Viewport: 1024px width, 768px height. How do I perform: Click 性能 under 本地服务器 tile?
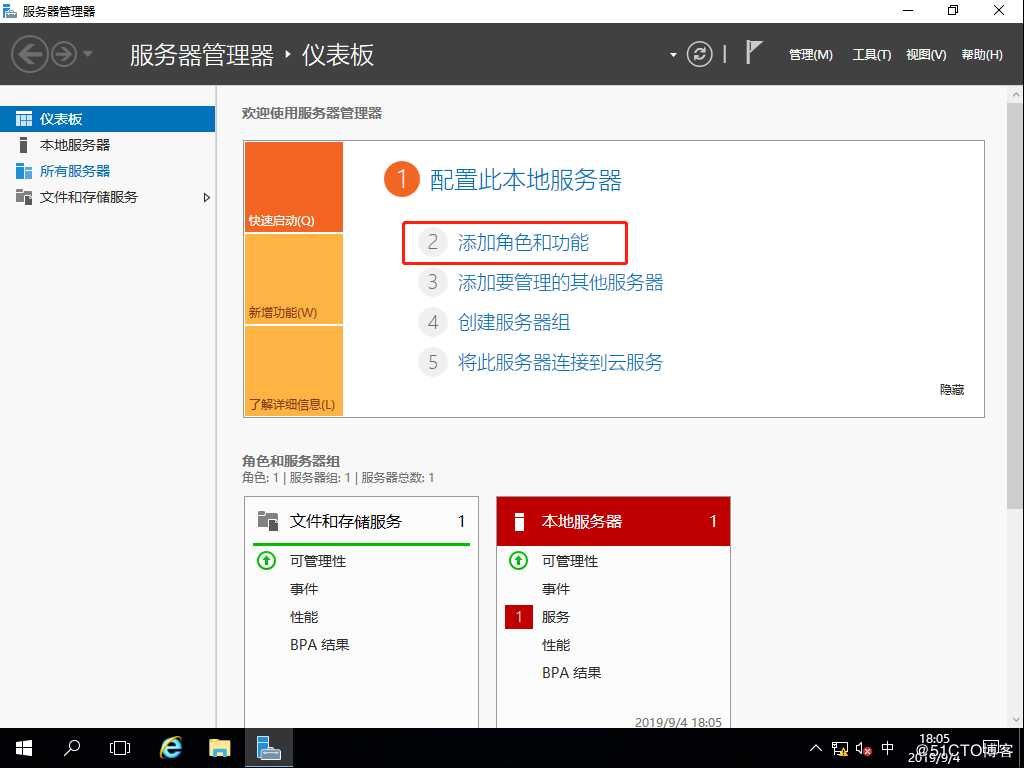[556, 645]
